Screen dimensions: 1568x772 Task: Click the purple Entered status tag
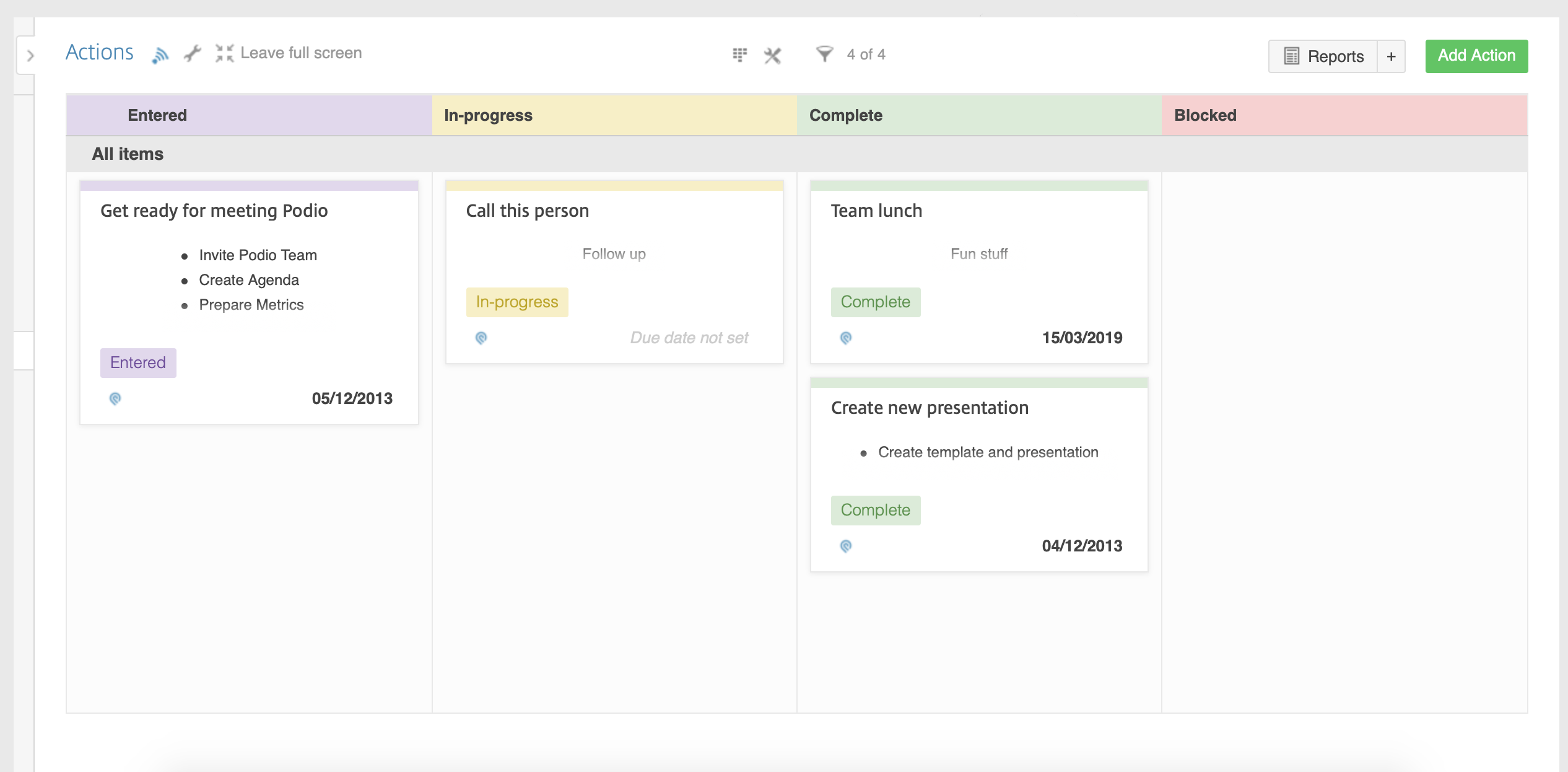tap(138, 363)
